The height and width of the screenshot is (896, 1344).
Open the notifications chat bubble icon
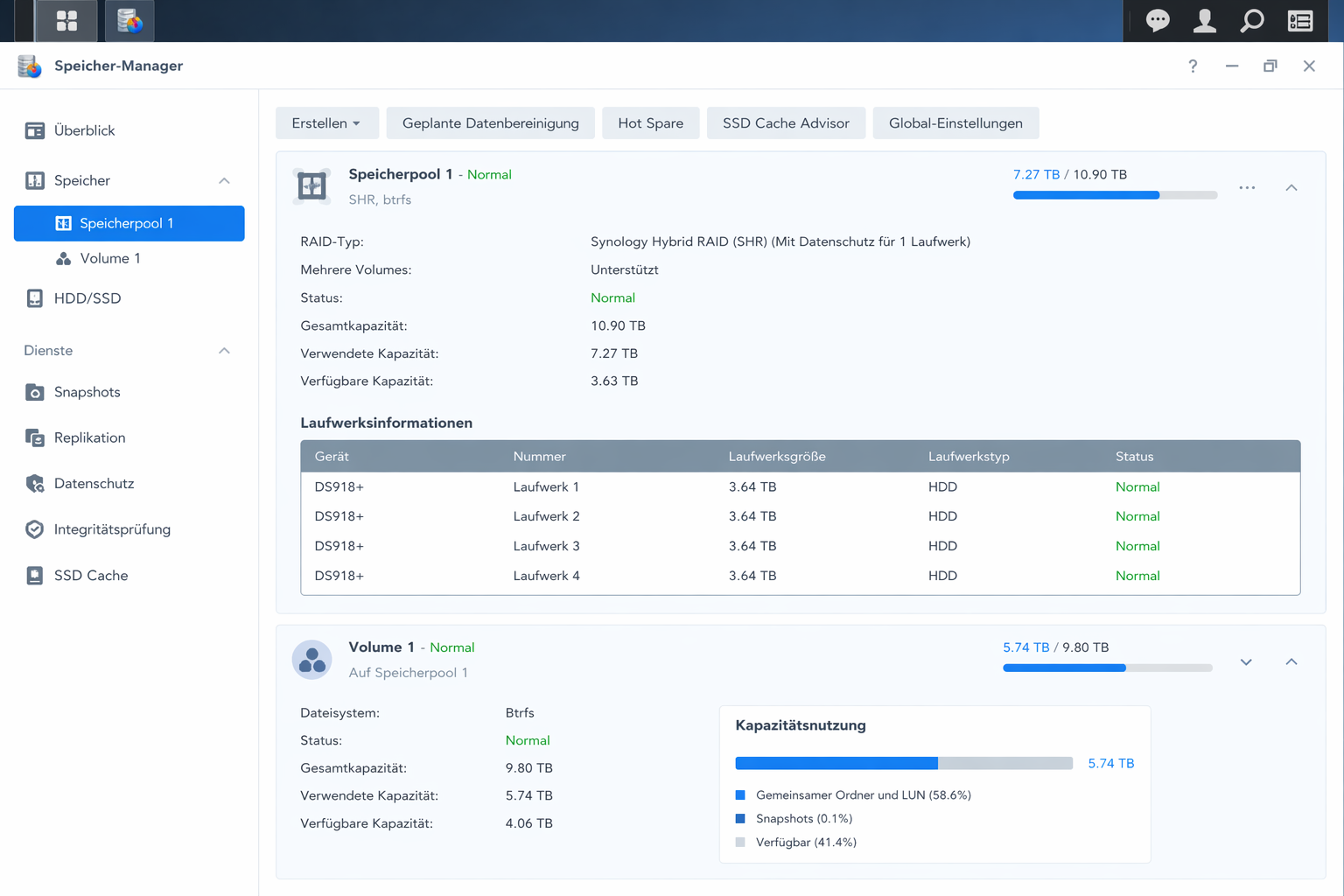click(1158, 21)
